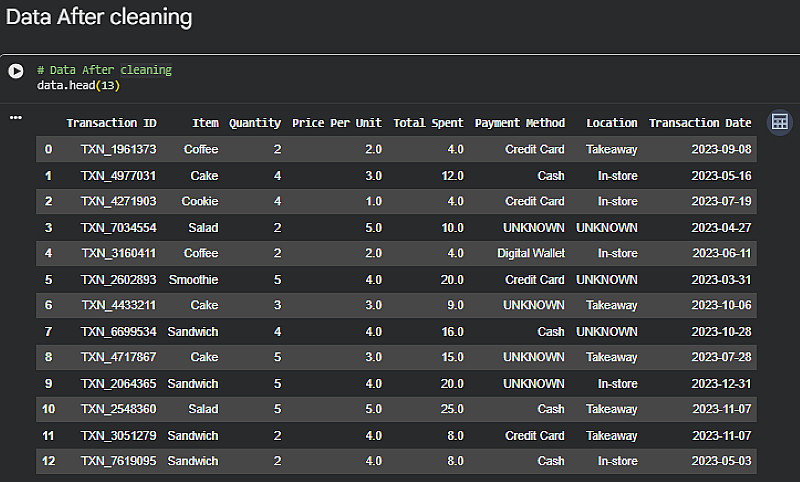Click the "Data After cleaning" heading
Image resolution: width=800 pixels, height=482 pixels.
pyautogui.click(x=99, y=18)
